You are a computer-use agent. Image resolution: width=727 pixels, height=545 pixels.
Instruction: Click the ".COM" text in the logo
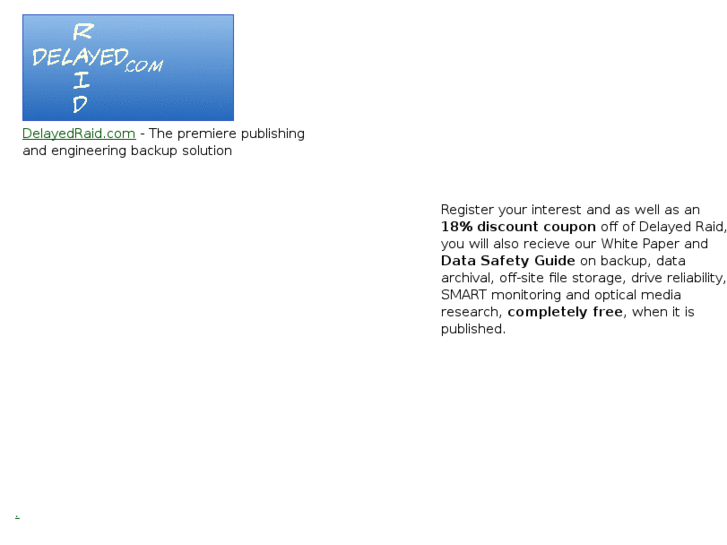144,66
